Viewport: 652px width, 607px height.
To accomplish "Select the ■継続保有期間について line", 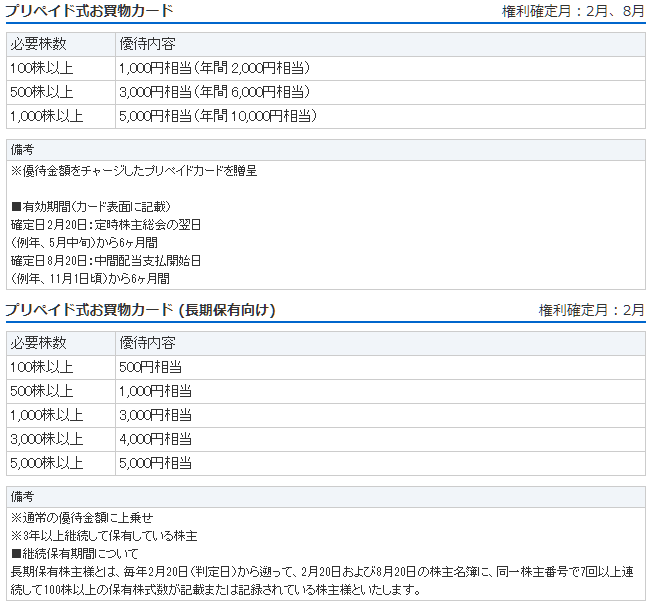I will click(74, 554).
